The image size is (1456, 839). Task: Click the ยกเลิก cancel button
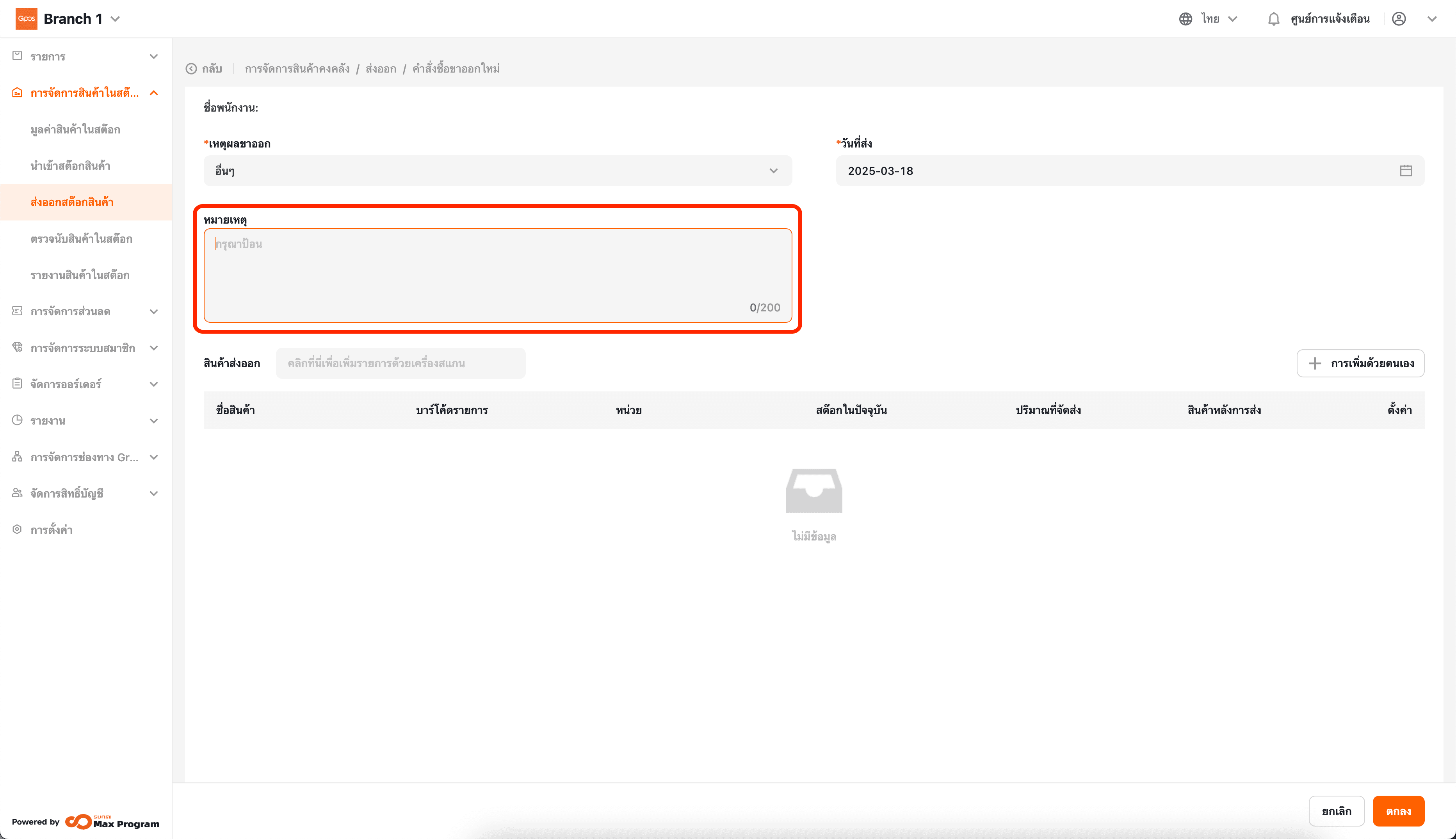coord(1336,811)
